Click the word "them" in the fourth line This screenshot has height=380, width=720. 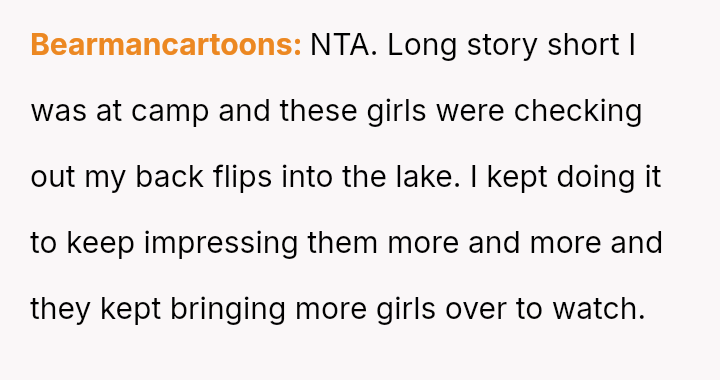(x=343, y=243)
